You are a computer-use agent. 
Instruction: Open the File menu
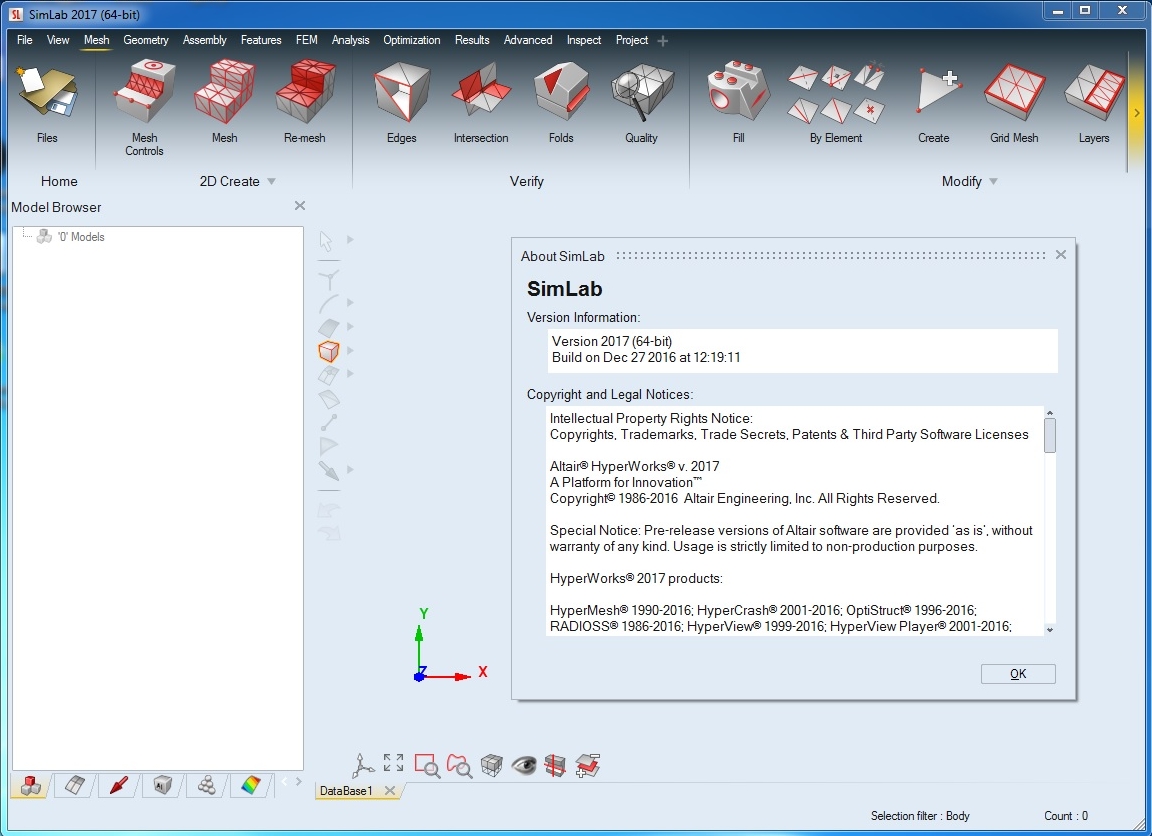point(24,40)
